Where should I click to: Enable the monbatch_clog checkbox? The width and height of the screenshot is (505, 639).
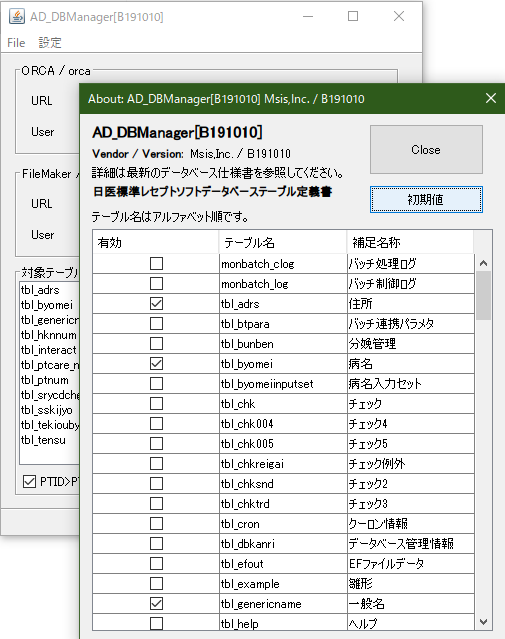[x=157, y=264]
